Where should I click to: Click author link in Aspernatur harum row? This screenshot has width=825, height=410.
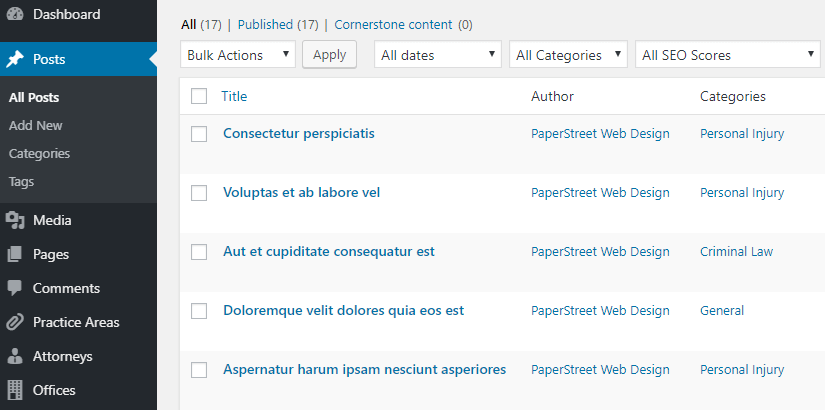pyautogui.click(x=600, y=369)
